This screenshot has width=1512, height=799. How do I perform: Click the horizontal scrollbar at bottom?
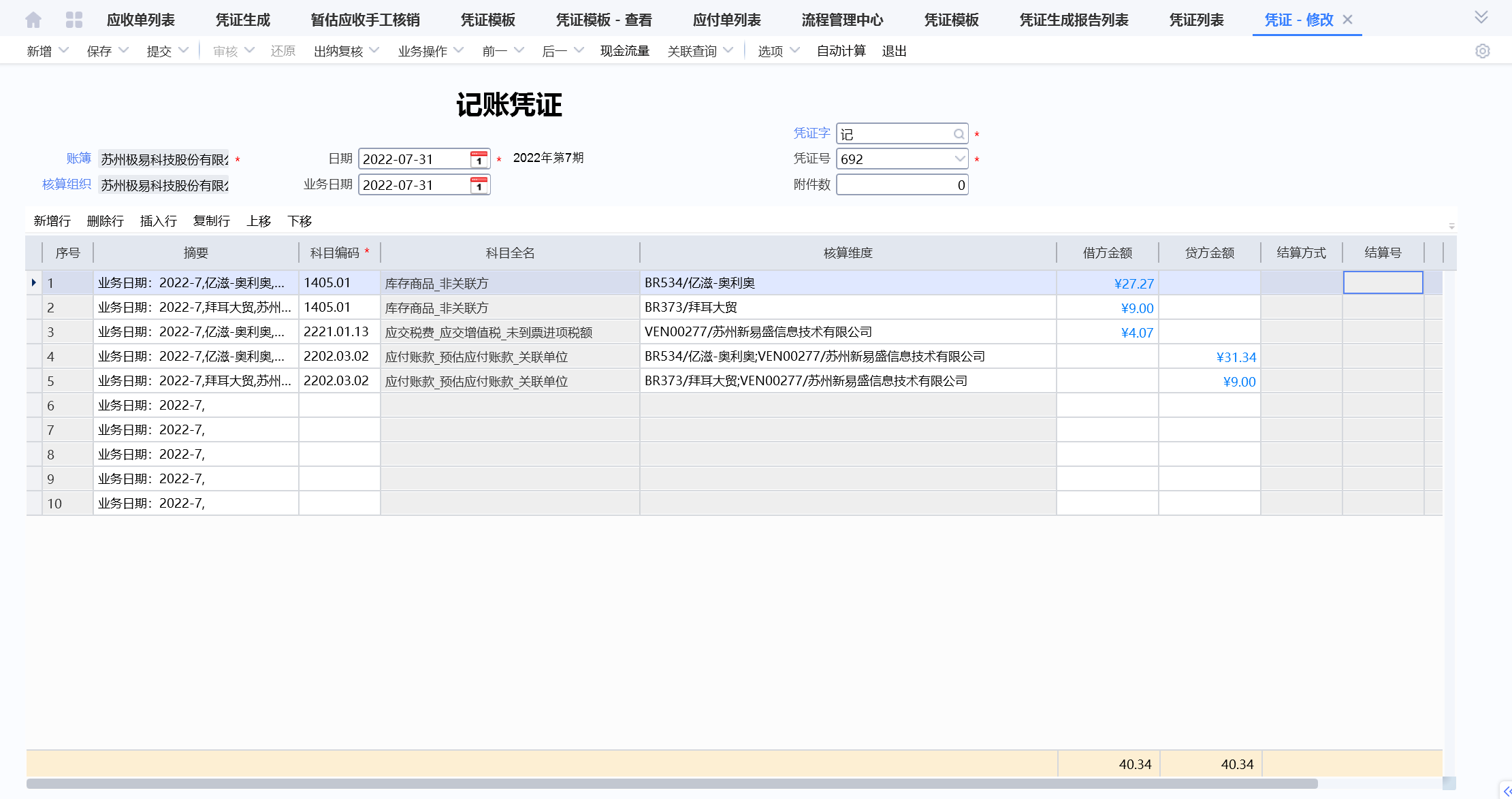672,784
